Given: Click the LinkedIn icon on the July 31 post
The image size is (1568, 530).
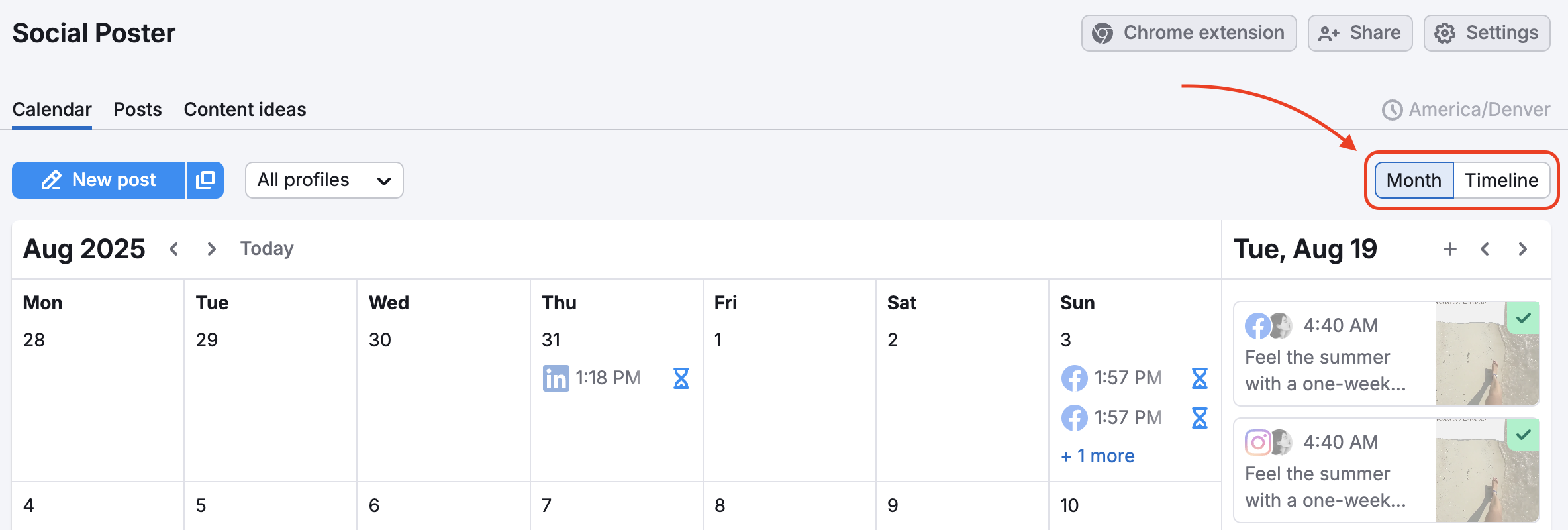Looking at the screenshot, I should pyautogui.click(x=556, y=378).
